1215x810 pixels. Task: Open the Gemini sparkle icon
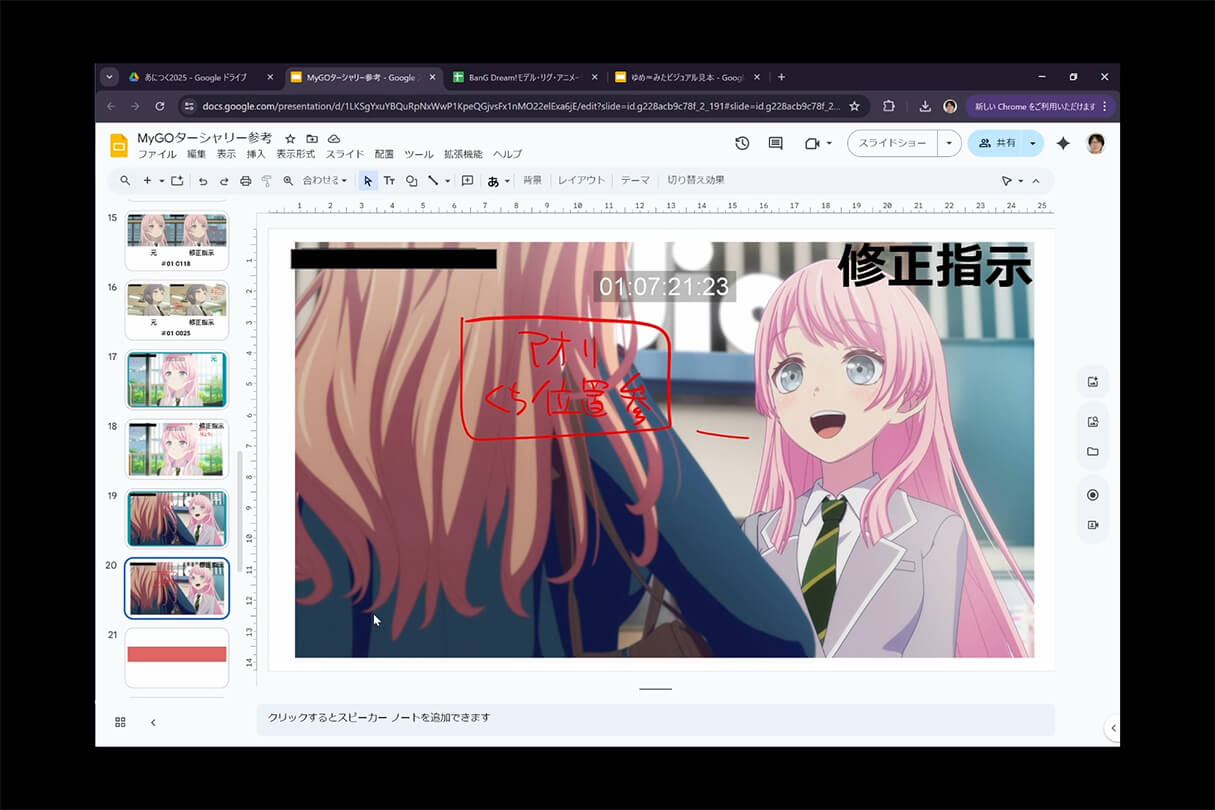tap(1063, 144)
